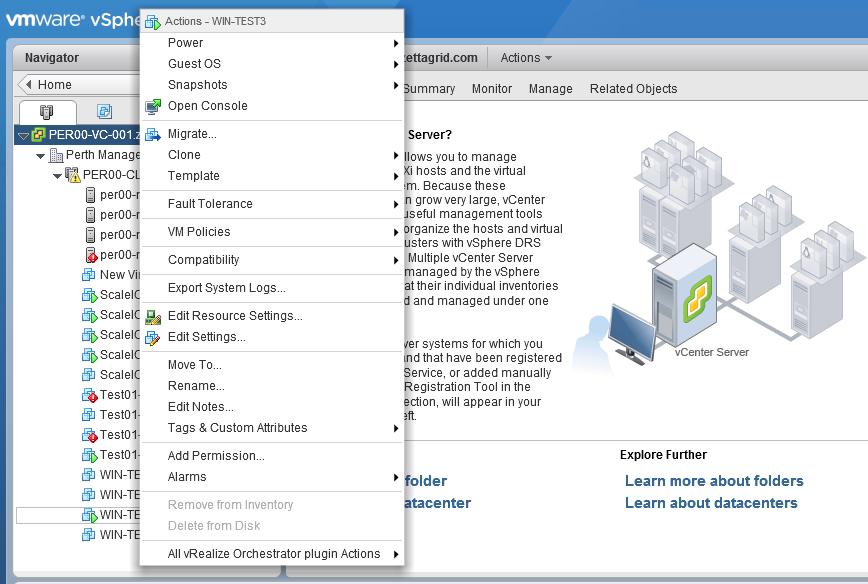This screenshot has height=584, width=868.
Task: Click the datacenter link in Basic Tasks
Action: point(437,503)
